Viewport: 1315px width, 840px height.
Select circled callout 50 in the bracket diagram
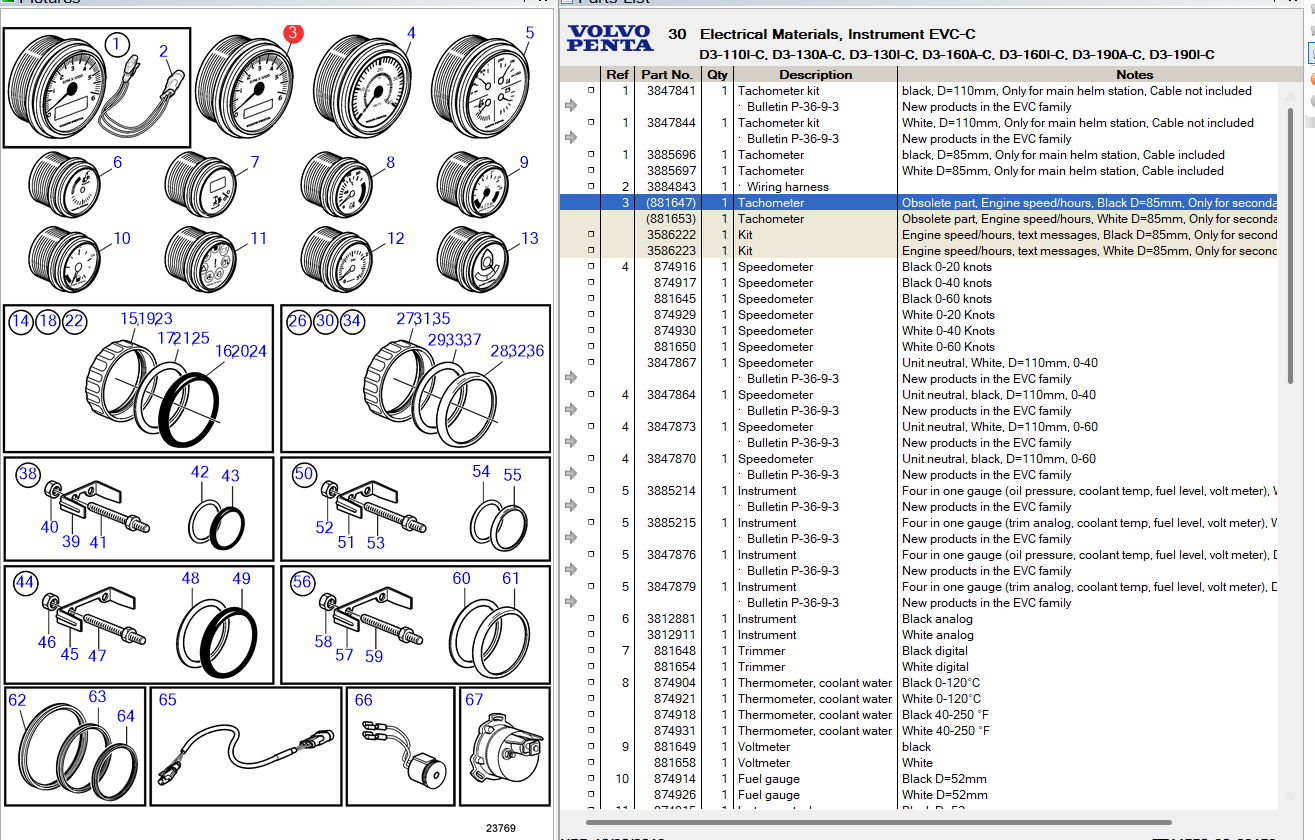coord(304,474)
